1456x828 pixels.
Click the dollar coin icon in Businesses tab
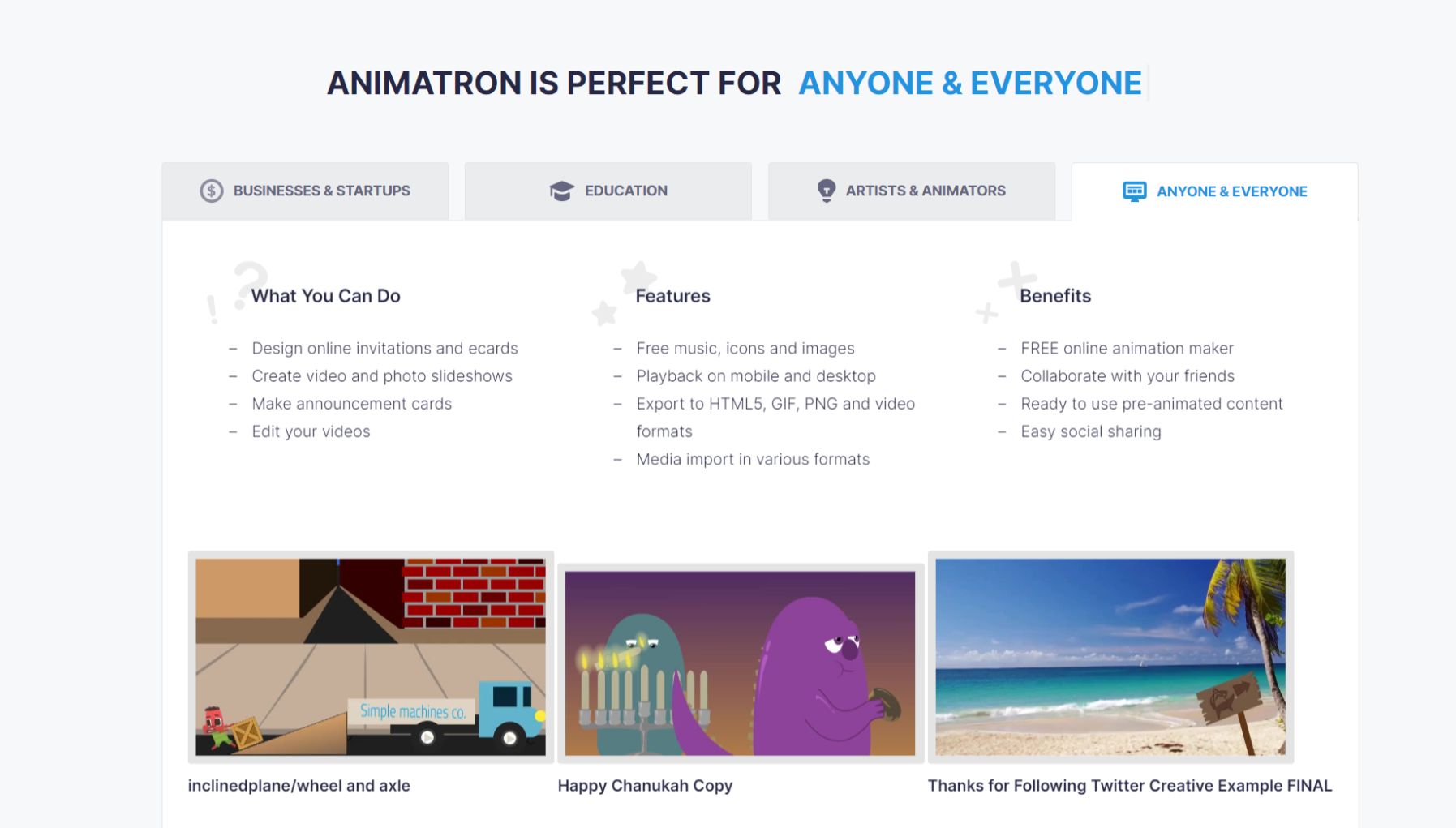[212, 191]
